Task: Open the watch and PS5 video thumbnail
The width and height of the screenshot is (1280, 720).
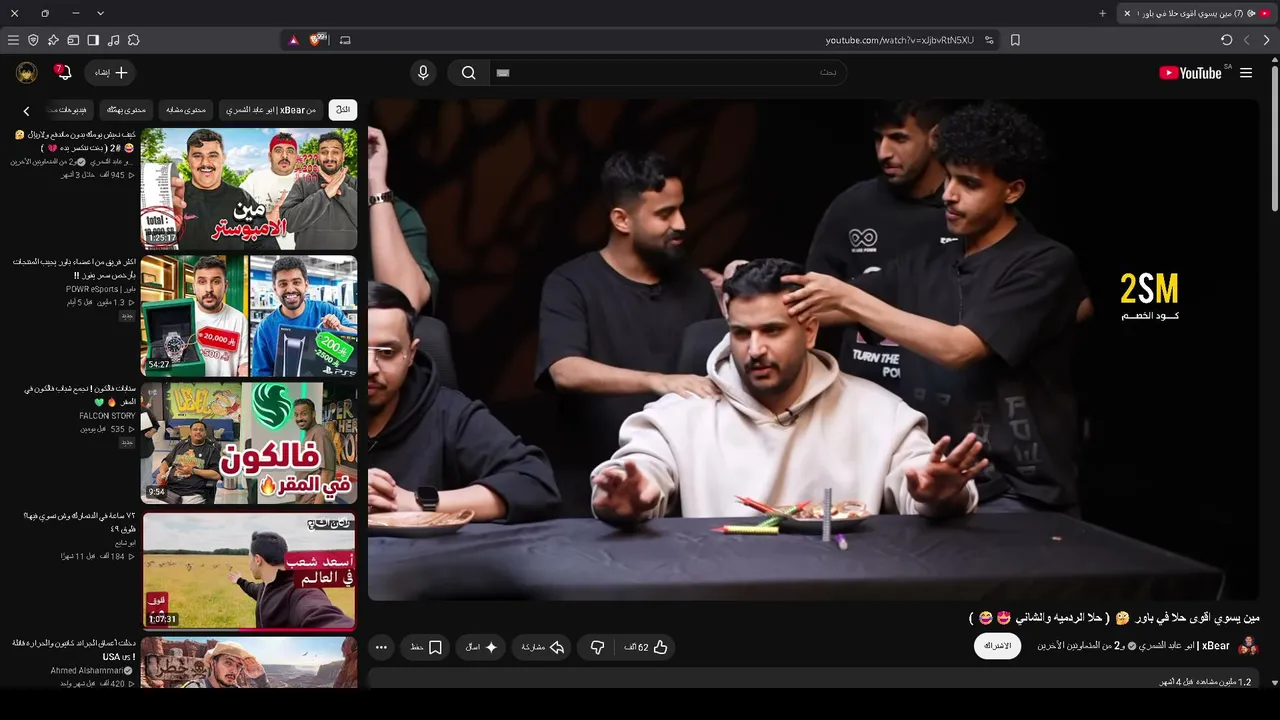Action: click(249, 316)
